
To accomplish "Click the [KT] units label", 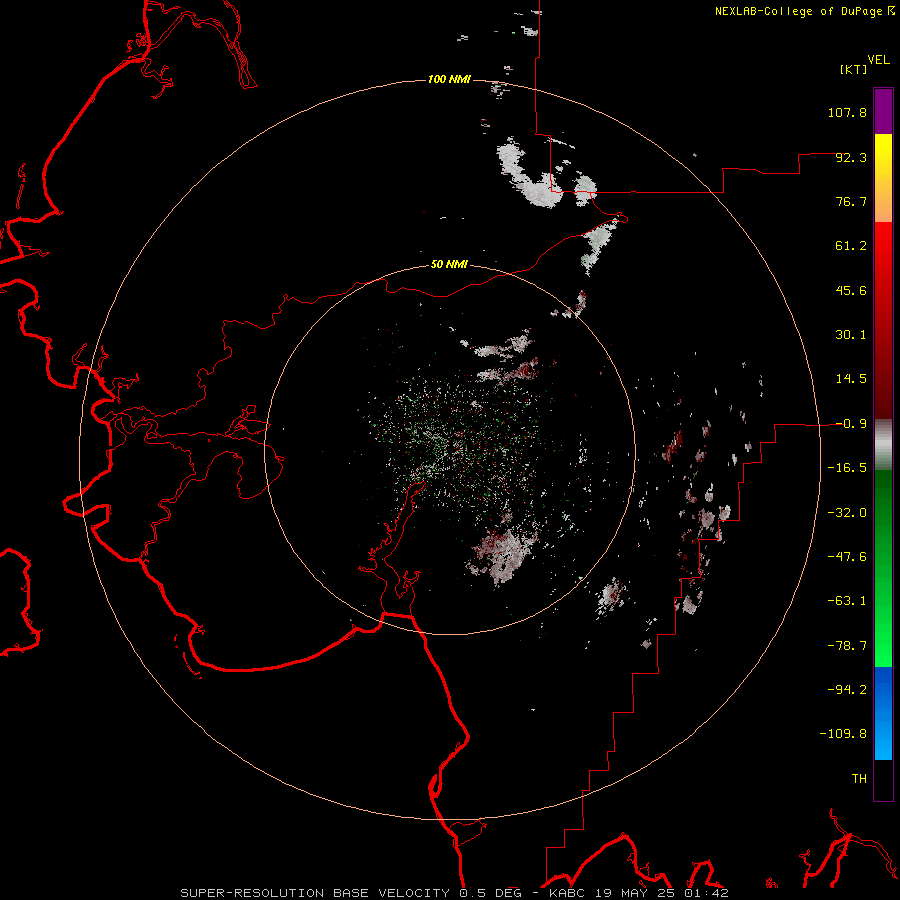I will [x=853, y=69].
